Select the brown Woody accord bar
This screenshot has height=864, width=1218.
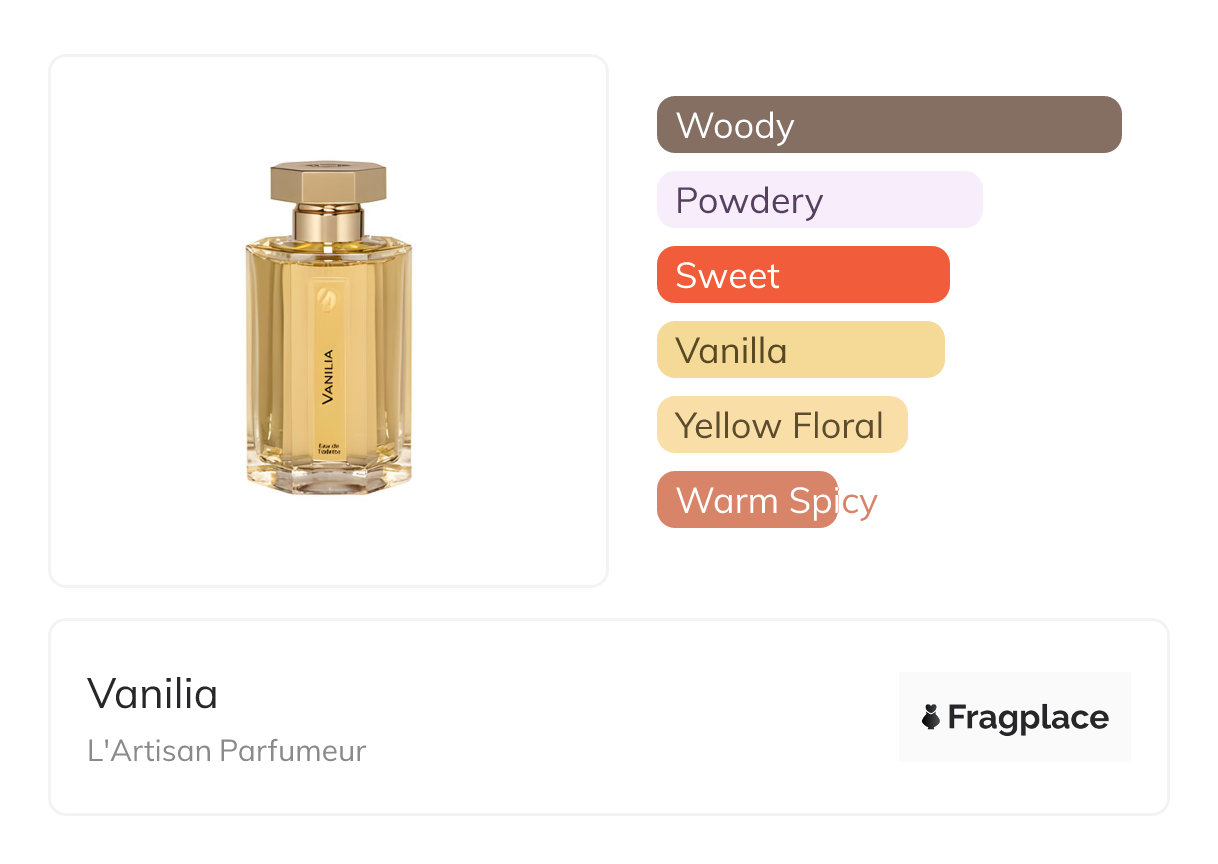coord(889,125)
